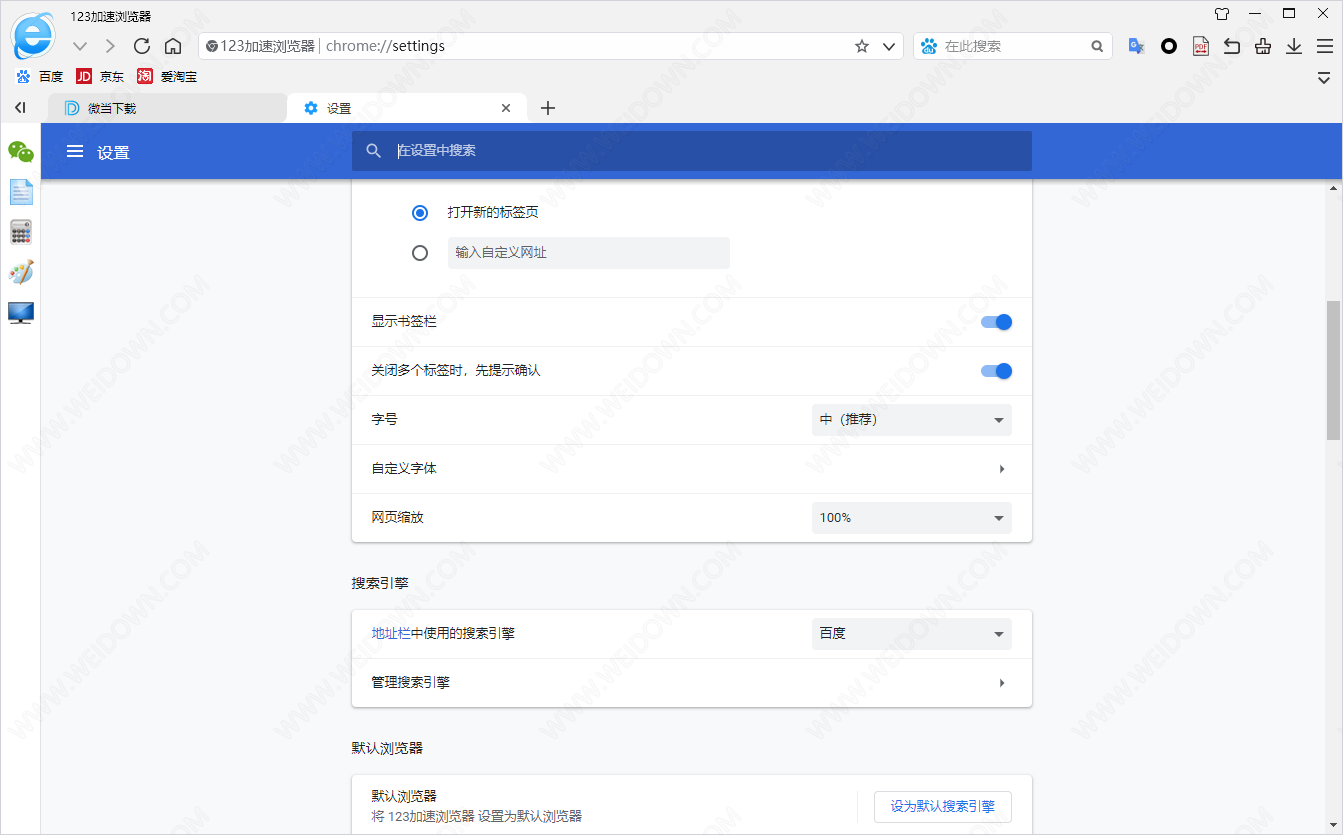Open the downloads arrow icon
The height and width of the screenshot is (835, 1343).
coord(1294,46)
